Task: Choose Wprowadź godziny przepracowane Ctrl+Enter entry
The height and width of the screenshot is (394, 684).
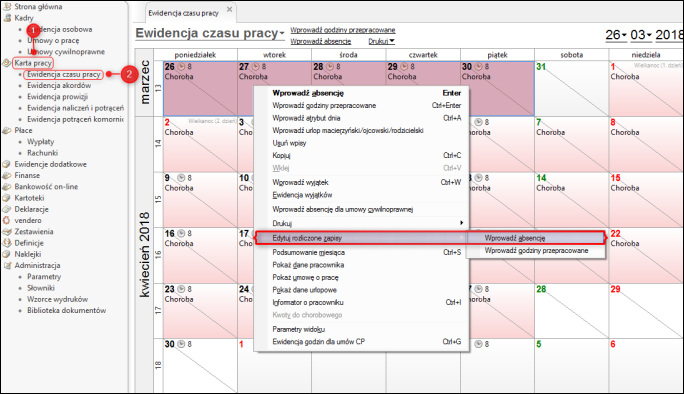Action: tap(362, 106)
